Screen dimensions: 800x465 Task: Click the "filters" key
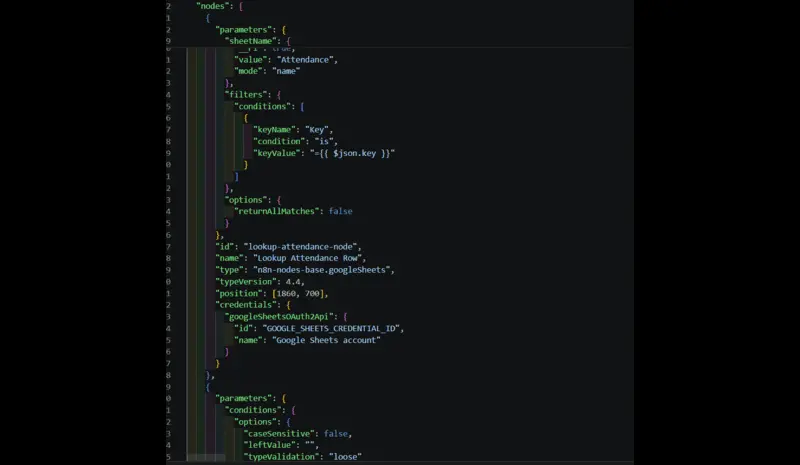click(246, 94)
